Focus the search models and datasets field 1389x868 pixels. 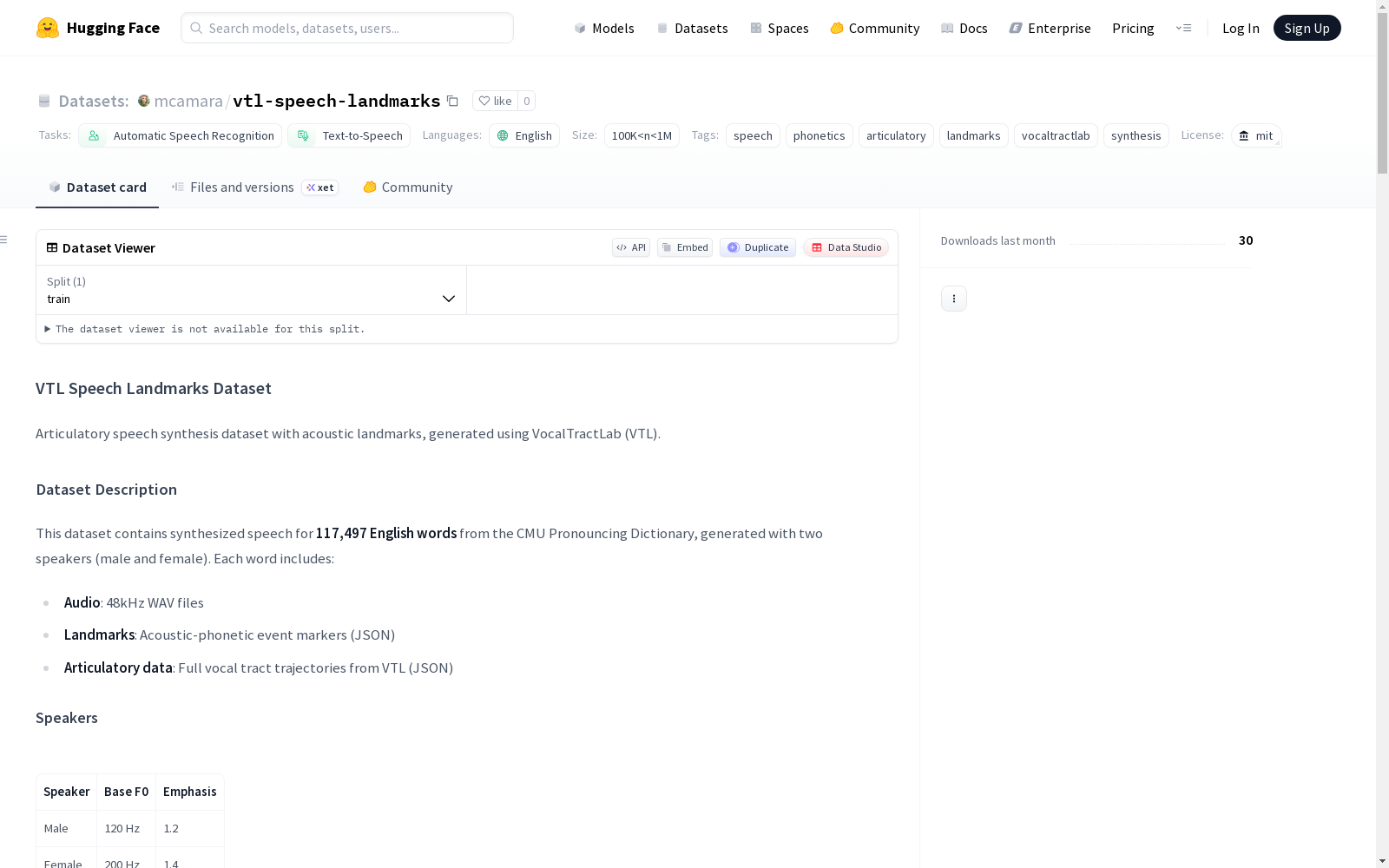pos(347,28)
